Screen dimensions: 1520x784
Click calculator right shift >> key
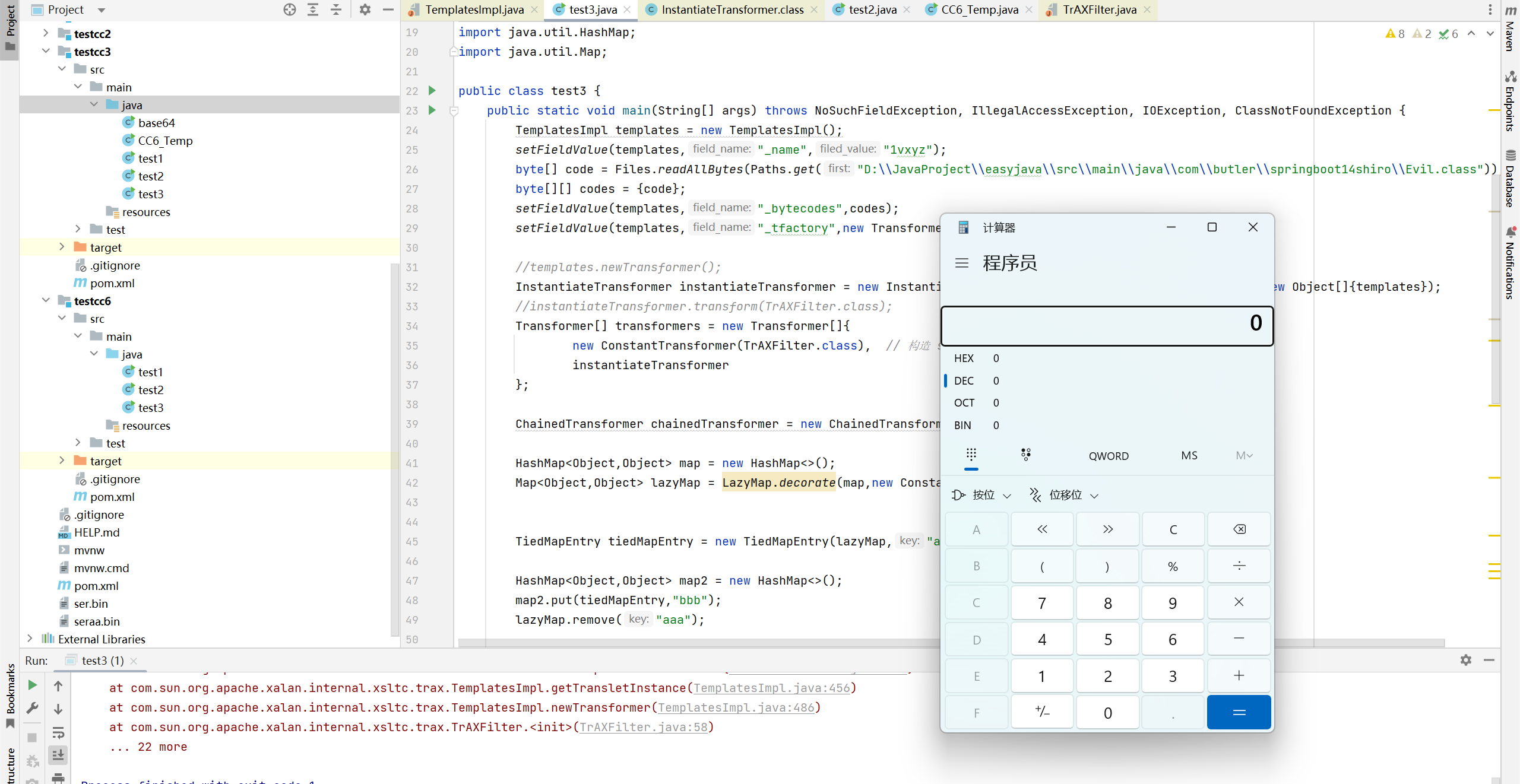coord(1108,529)
